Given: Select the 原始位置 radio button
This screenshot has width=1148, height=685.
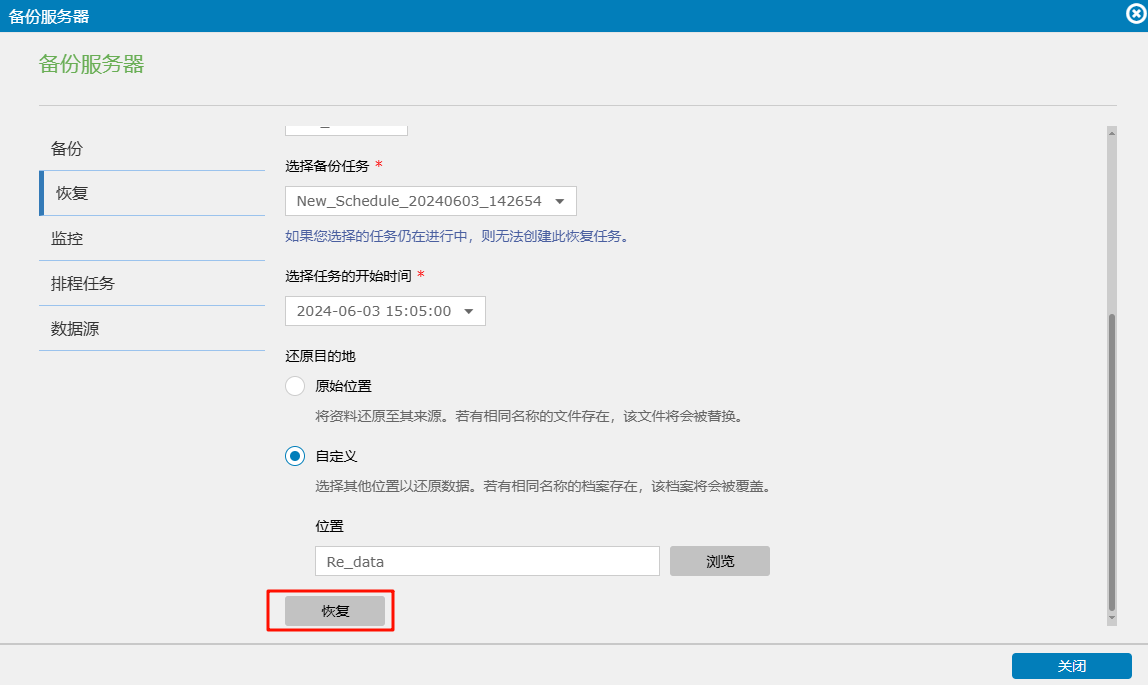Looking at the screenshot, I should [x=295, y=386].
